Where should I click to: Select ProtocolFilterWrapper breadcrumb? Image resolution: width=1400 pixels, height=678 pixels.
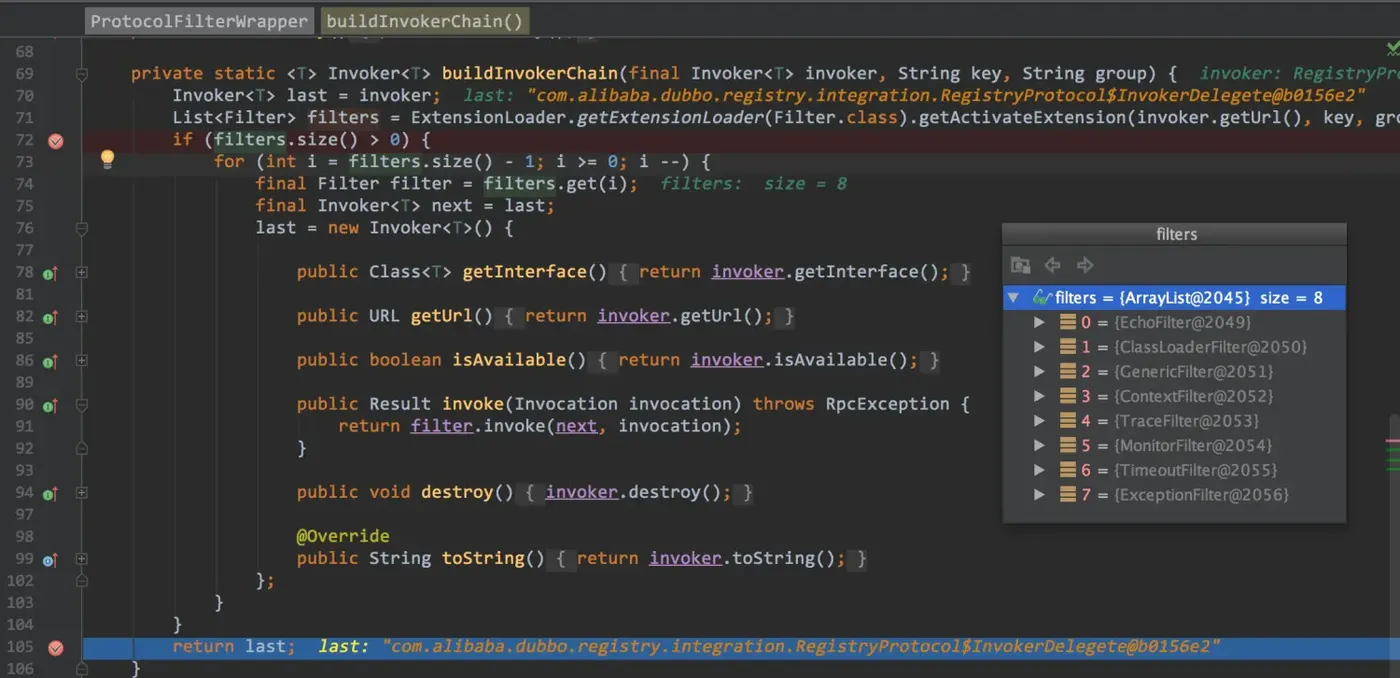pos(199,21)
